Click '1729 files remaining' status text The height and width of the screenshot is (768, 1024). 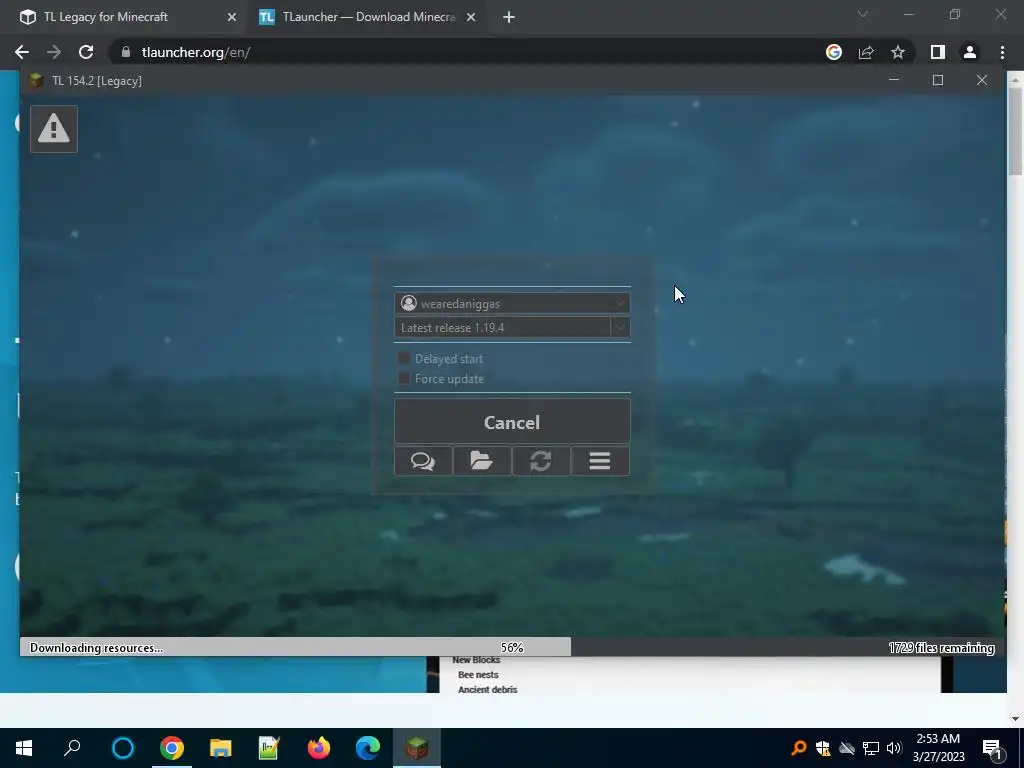click(941, 648)
